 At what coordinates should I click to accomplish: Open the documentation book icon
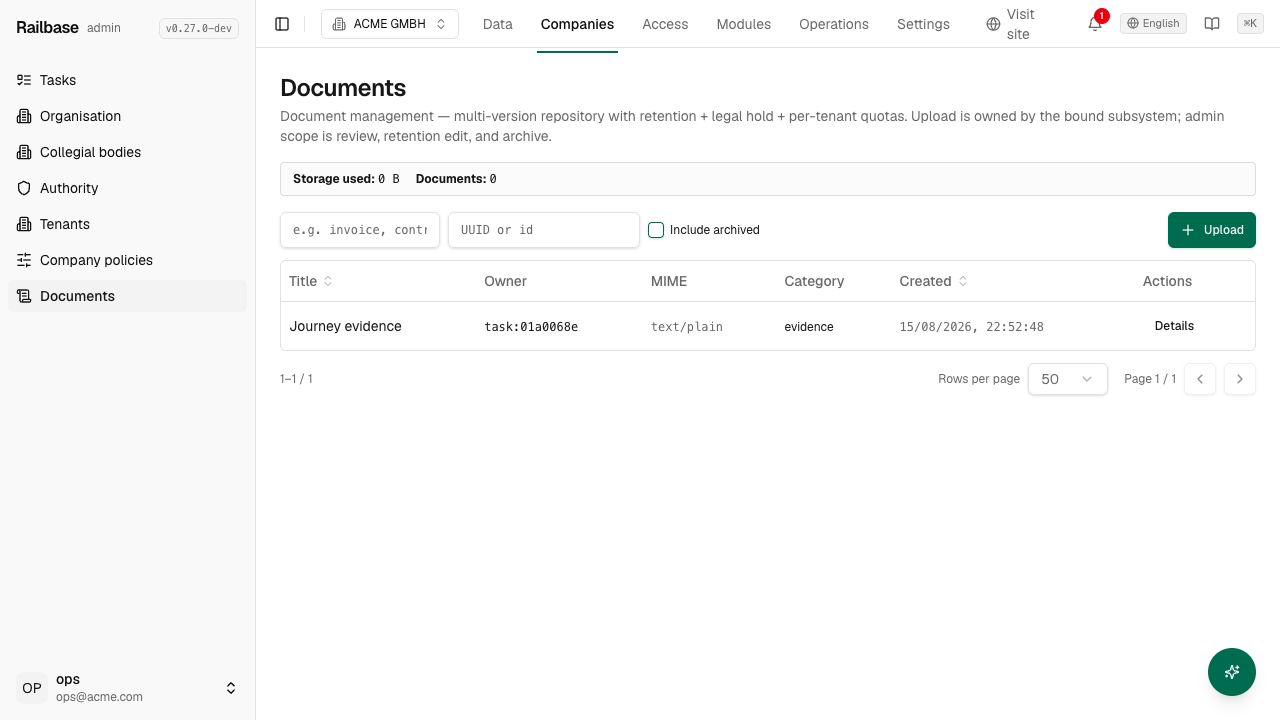(x=1212, y=24)
